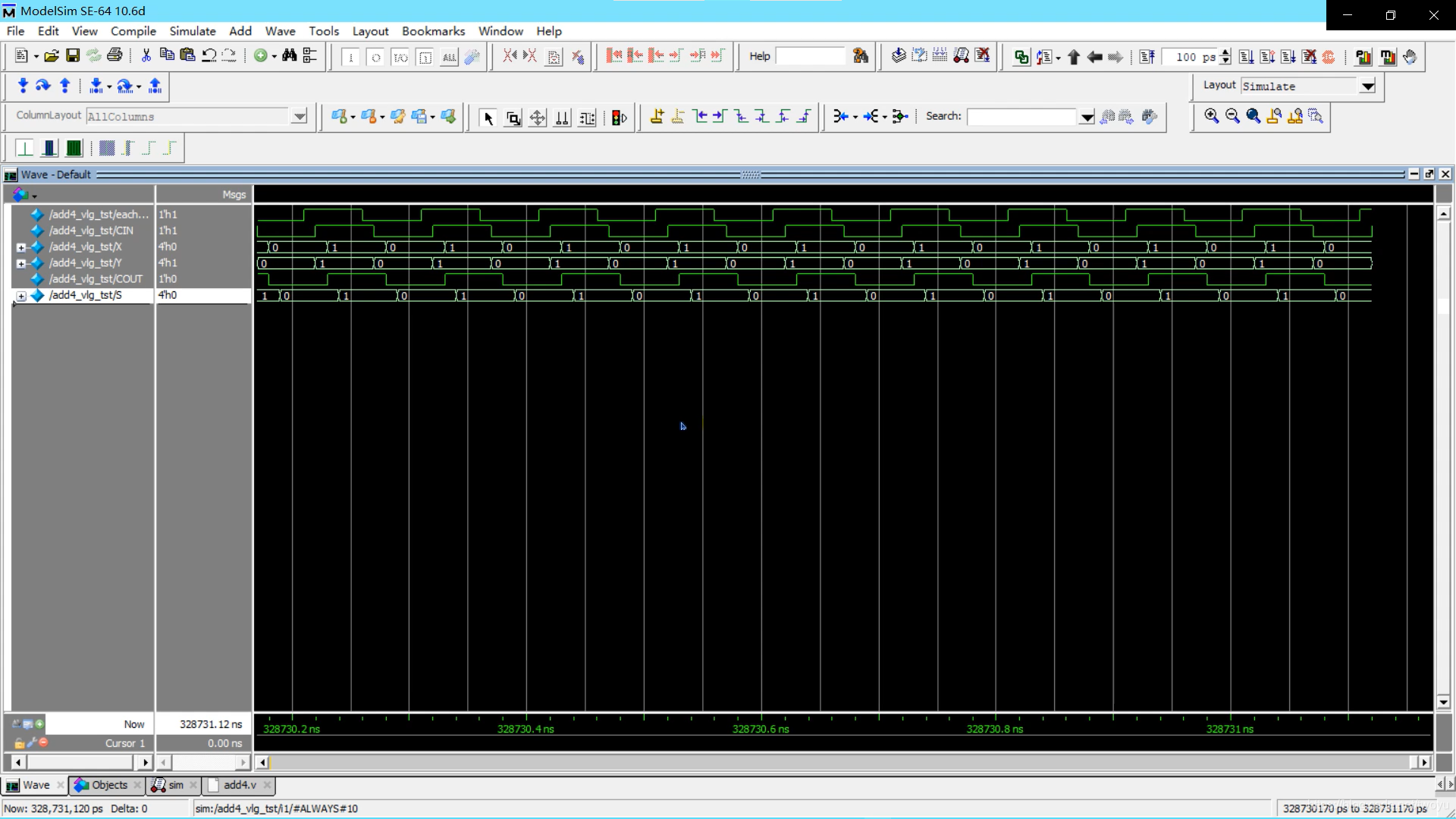1456x819 pixels.
Task: Click the Restart simulation icon
Action: [x=1147, y=57]
